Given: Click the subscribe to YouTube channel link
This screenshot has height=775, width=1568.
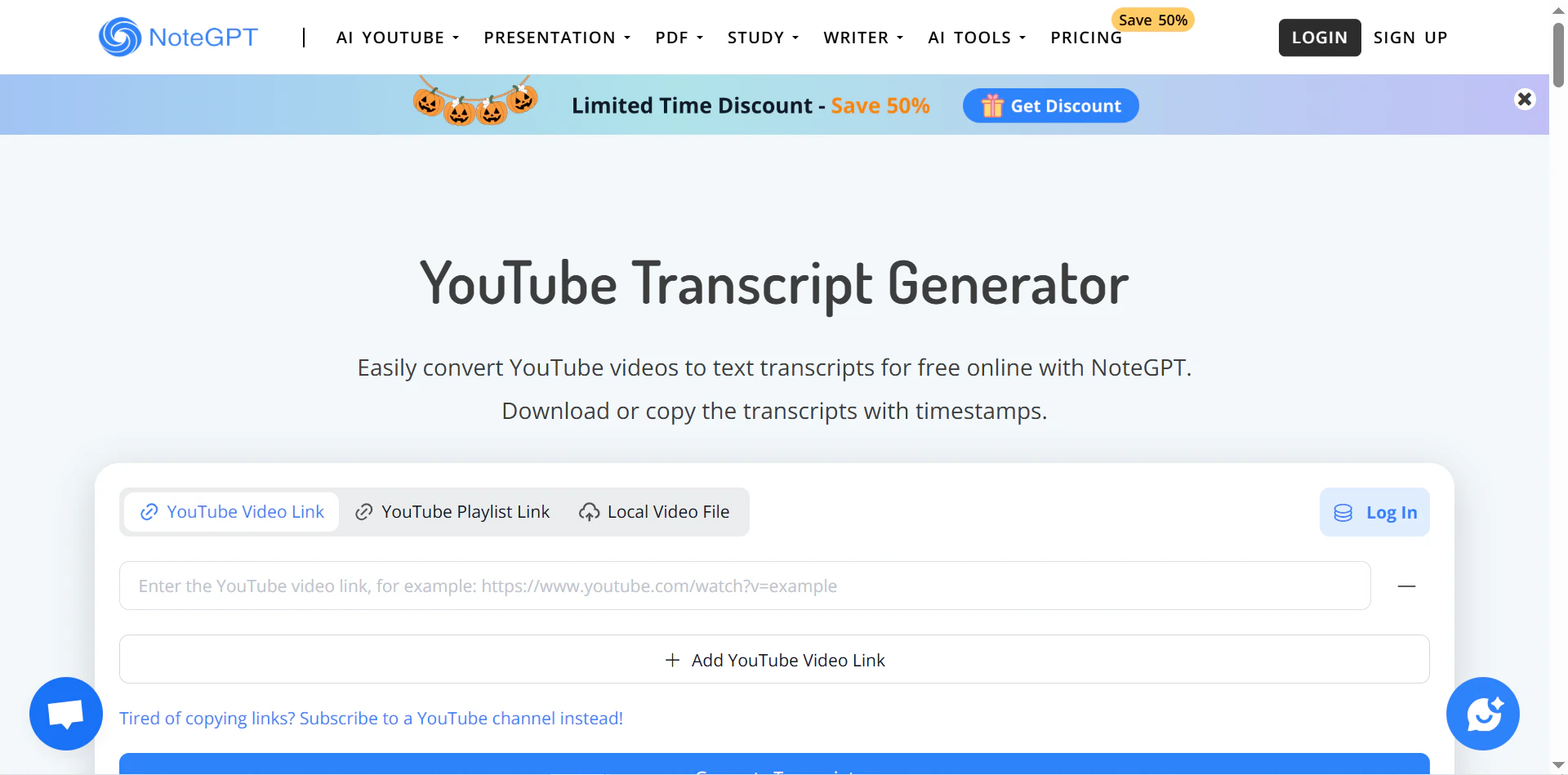Looking at the screenshot, I should [x=371, y=718].
